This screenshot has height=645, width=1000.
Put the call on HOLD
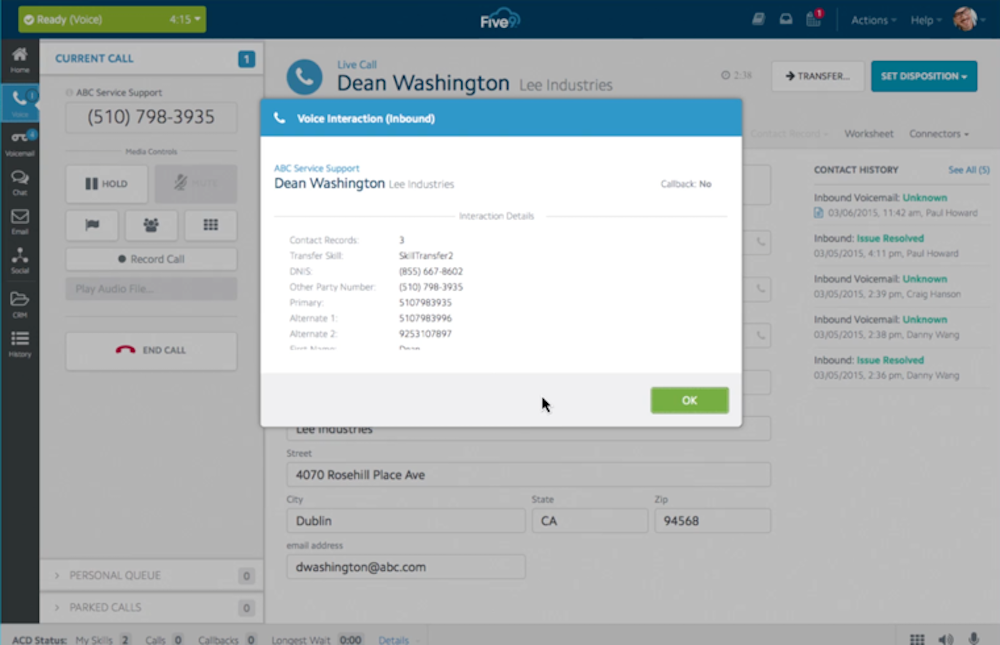tap(107, 184)
